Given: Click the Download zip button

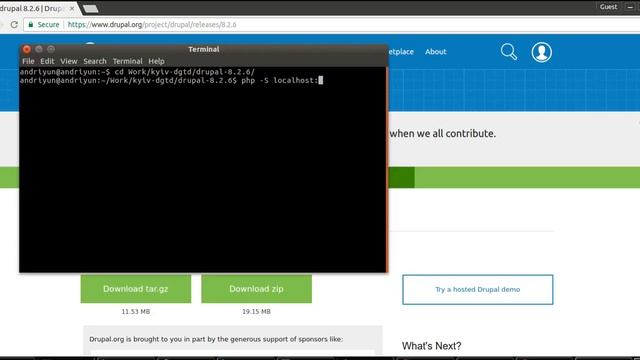Looking at the screenshot, I should tap(256, 289).
